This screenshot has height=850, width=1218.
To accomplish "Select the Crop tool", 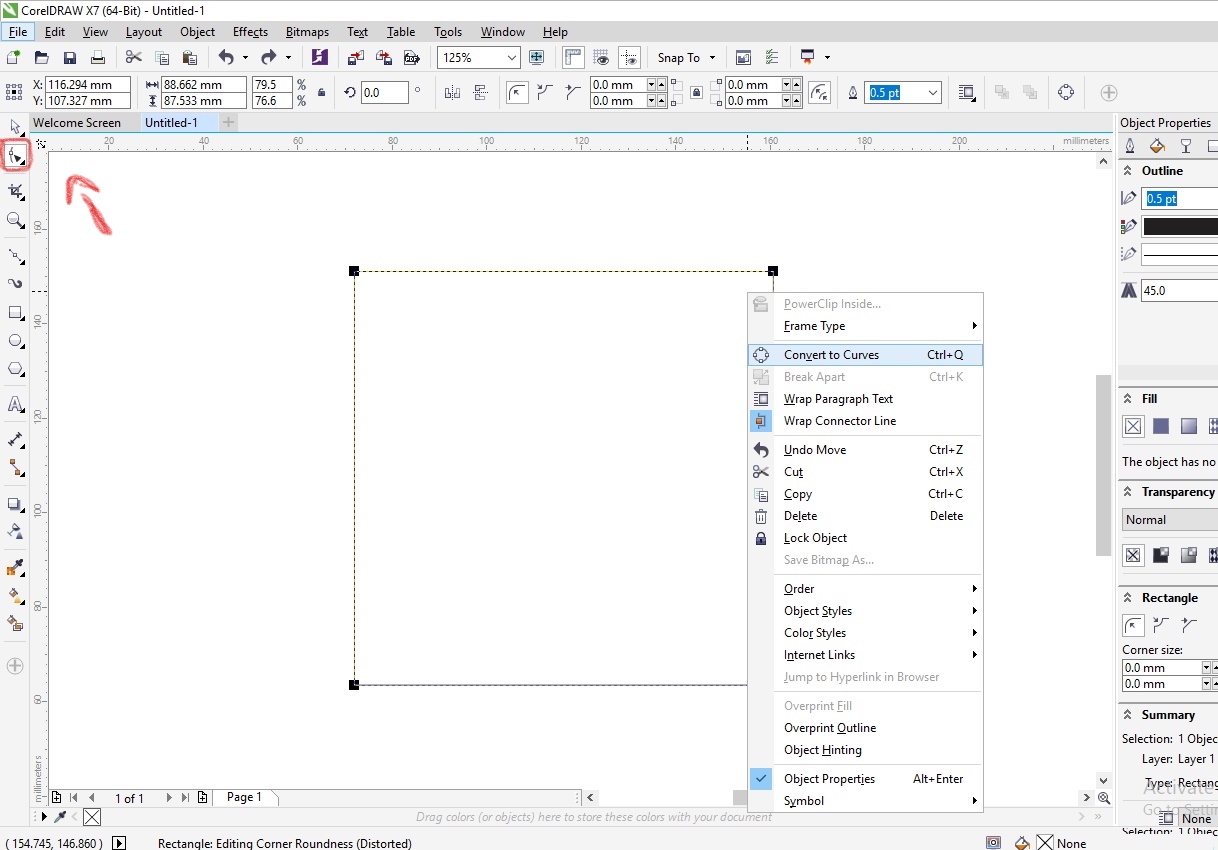I will click(16, 191).
